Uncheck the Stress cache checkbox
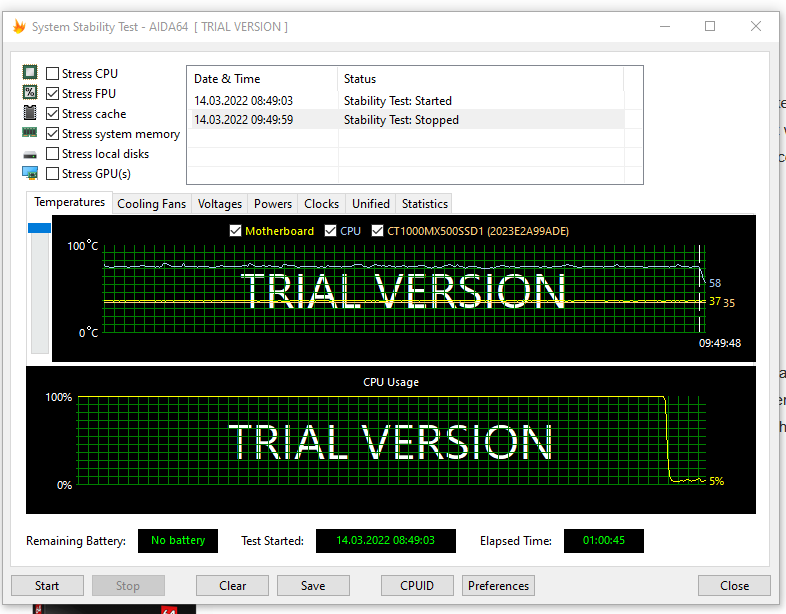 tap(52, 114)
